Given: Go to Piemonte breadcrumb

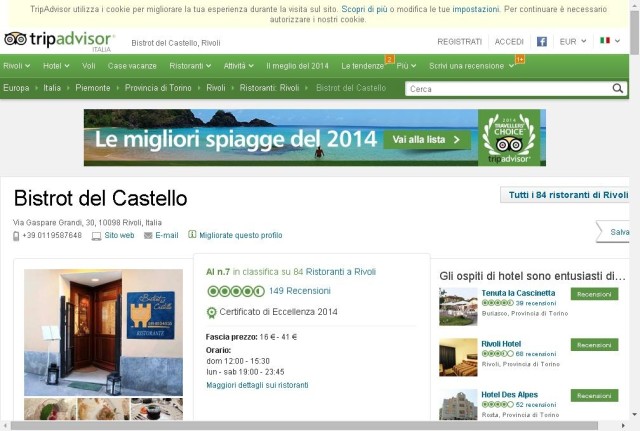Looking at the screenshot, I should click(x=93, y=88).
